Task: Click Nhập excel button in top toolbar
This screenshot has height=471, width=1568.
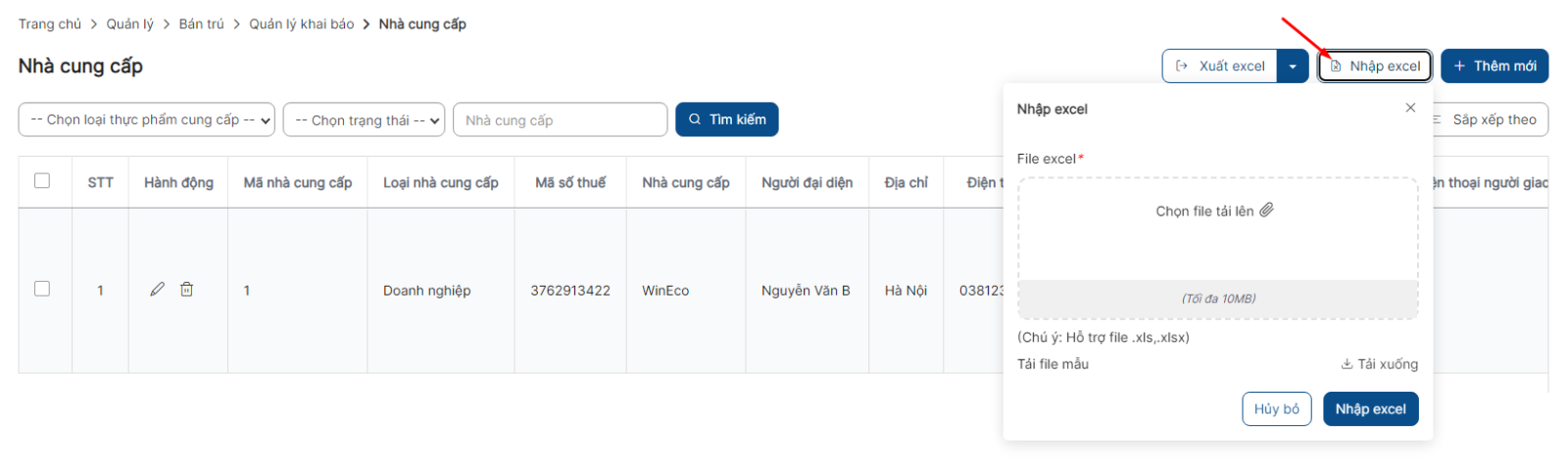Action: (1375, 67)
